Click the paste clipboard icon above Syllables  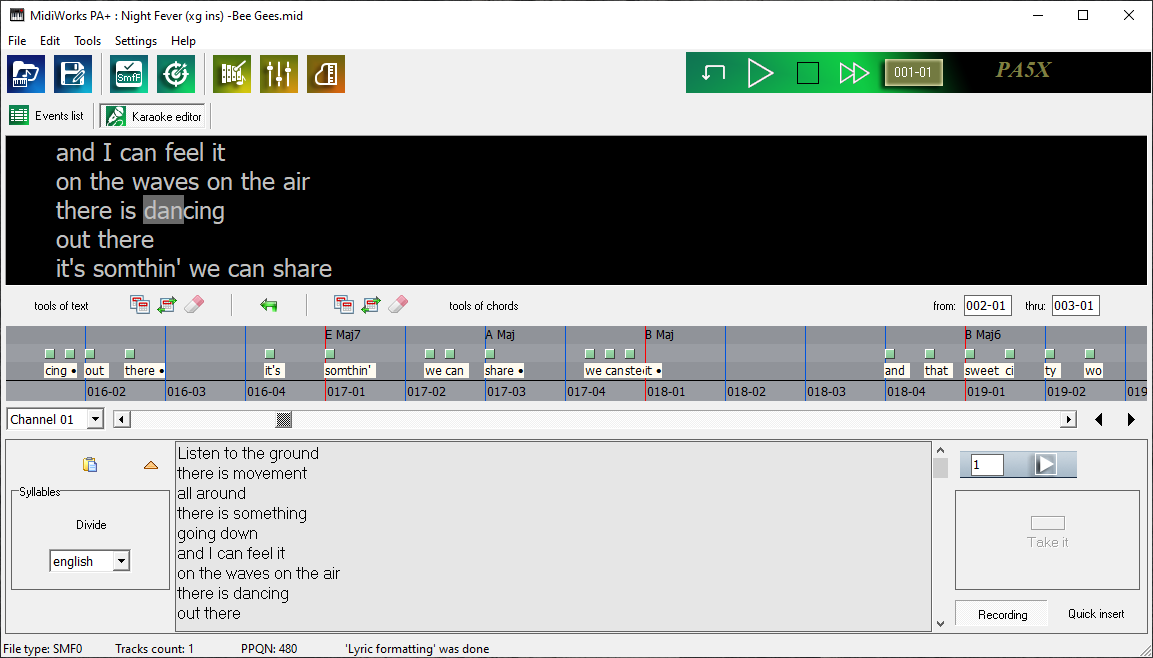[90, 464]
